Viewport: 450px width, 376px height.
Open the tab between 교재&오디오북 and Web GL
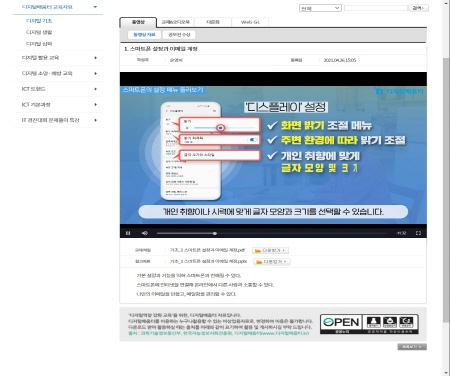[x=213, y=22]
